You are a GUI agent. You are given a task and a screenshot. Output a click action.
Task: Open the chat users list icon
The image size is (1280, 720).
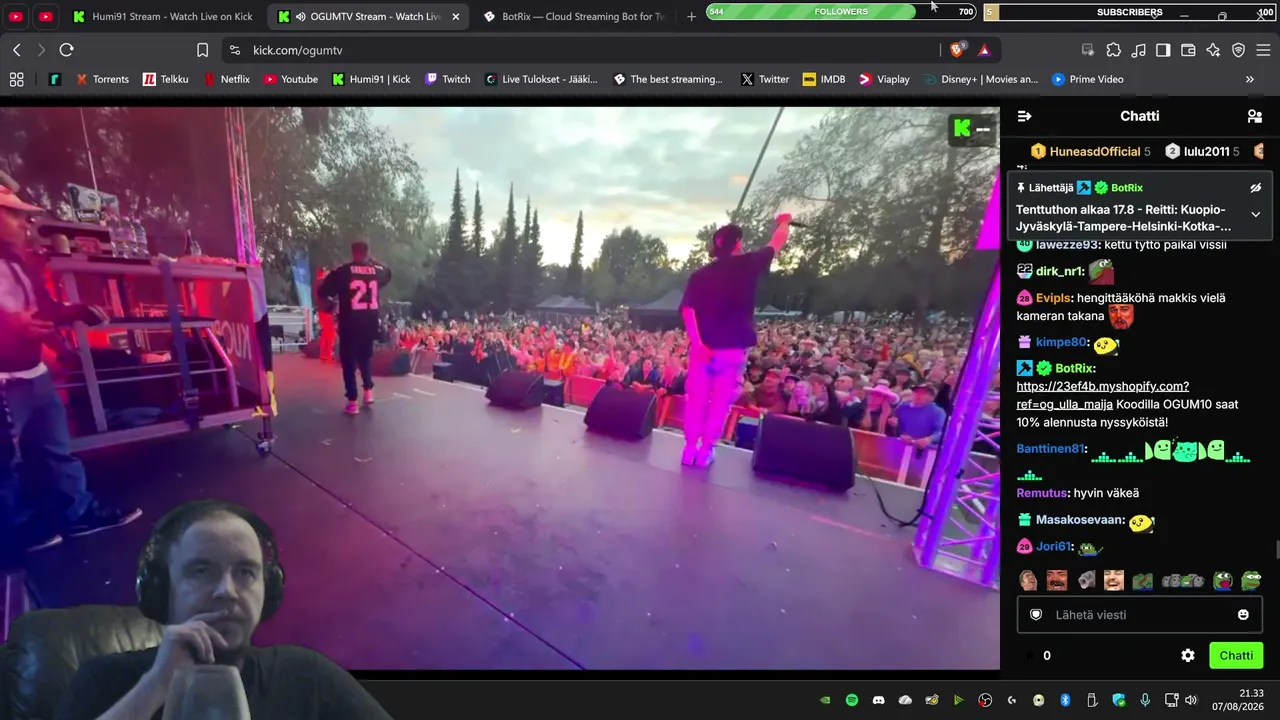(x=1255, y=116)
